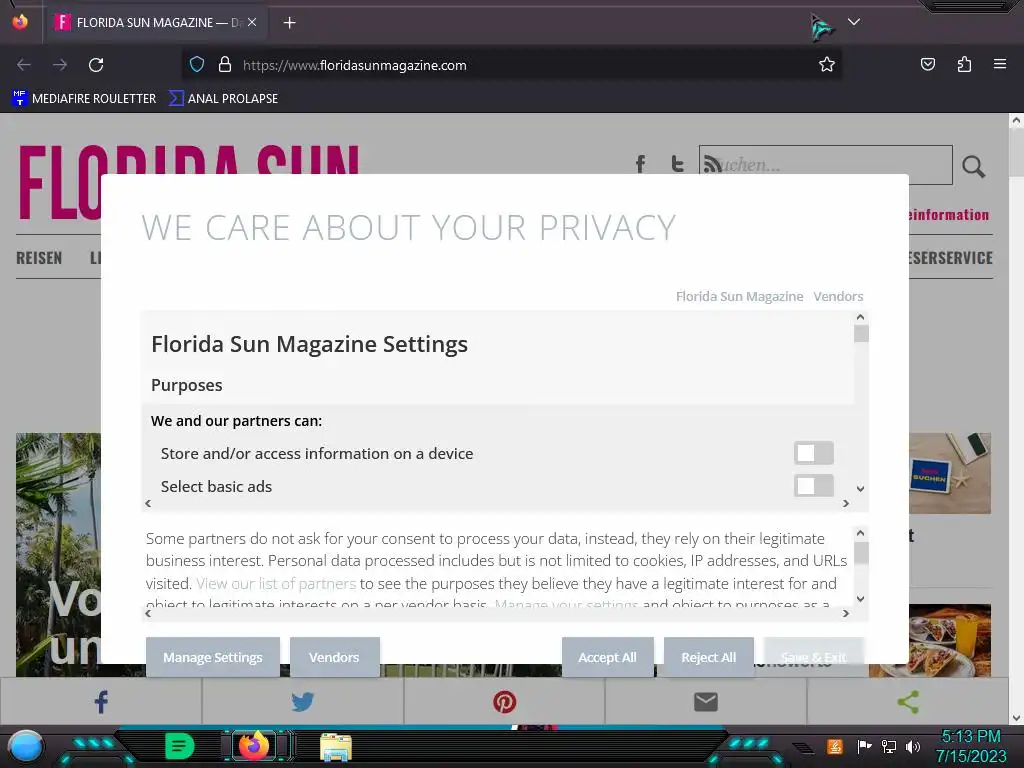
Task: Click the site Facebook icon in header
Action: tap(640, 163)
